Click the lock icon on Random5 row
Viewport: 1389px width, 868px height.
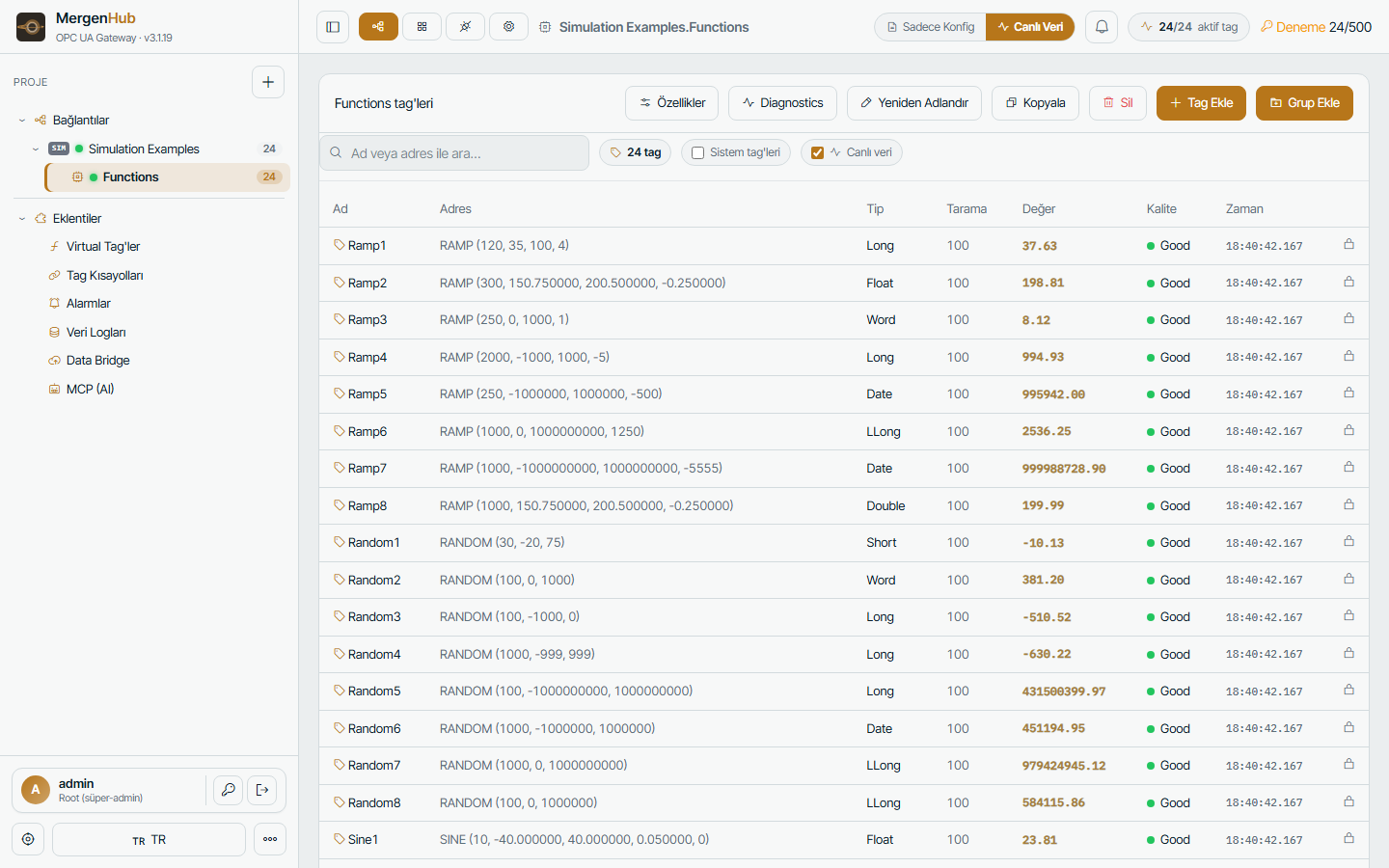tap(1348, 691)
